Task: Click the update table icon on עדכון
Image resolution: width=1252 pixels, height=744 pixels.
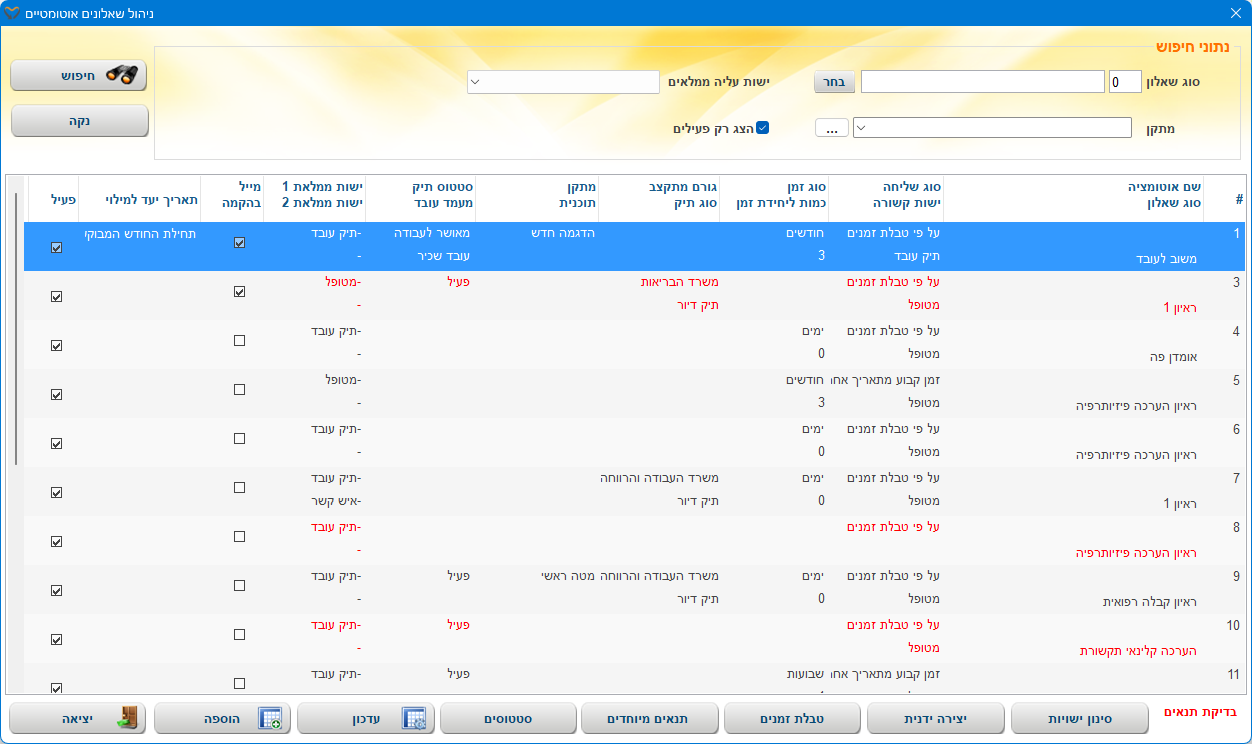Action: coord(414,718)
